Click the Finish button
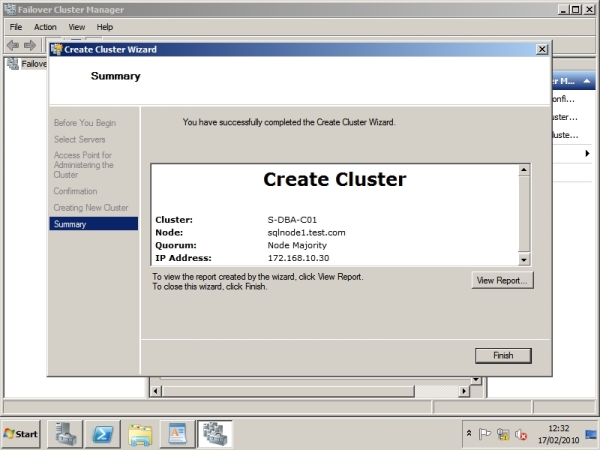Screen dimensions: 600x450 point(503,355)
